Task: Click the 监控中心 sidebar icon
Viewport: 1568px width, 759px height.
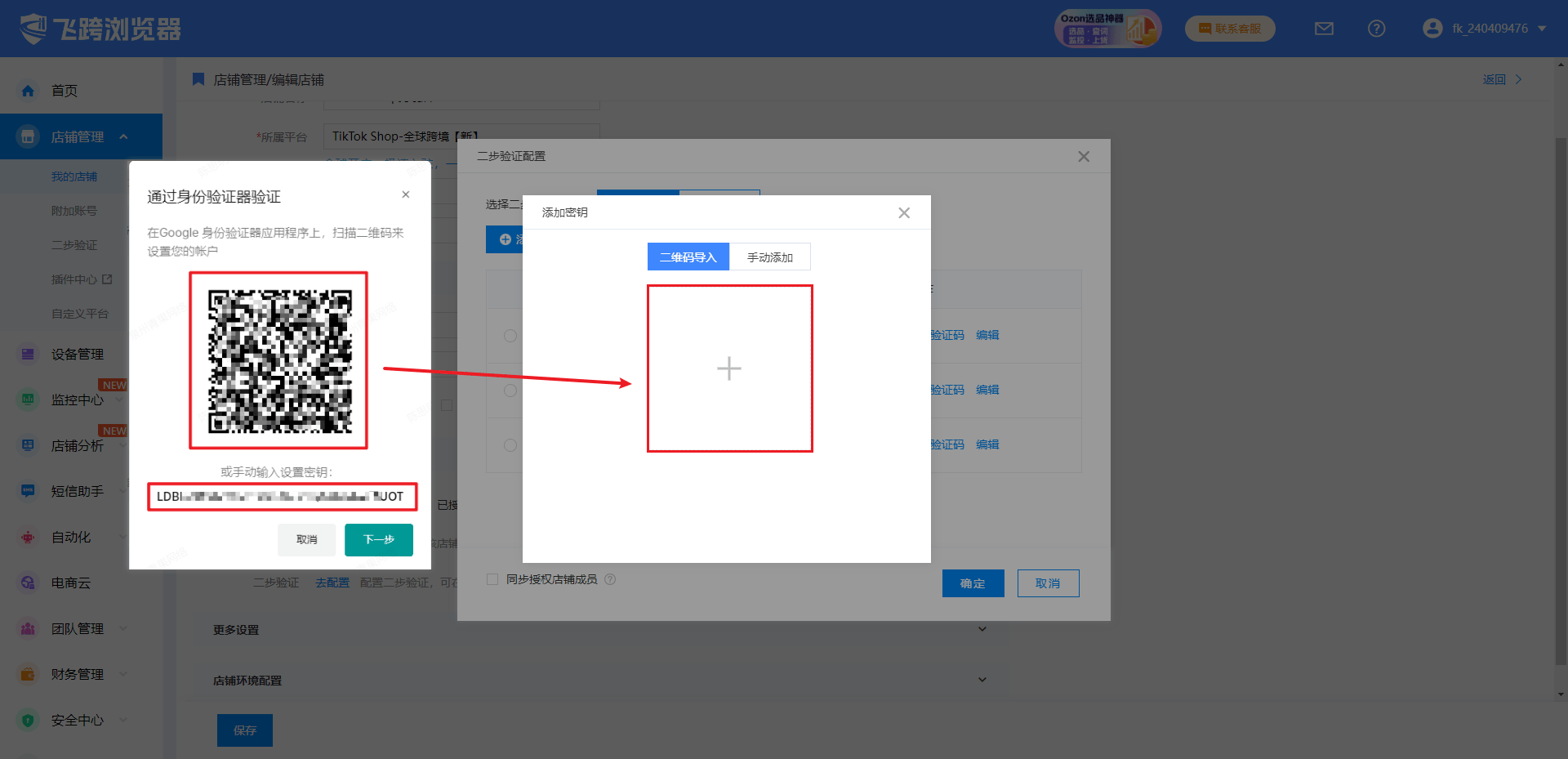Action: pyautogui.click(x=28, y=400)
